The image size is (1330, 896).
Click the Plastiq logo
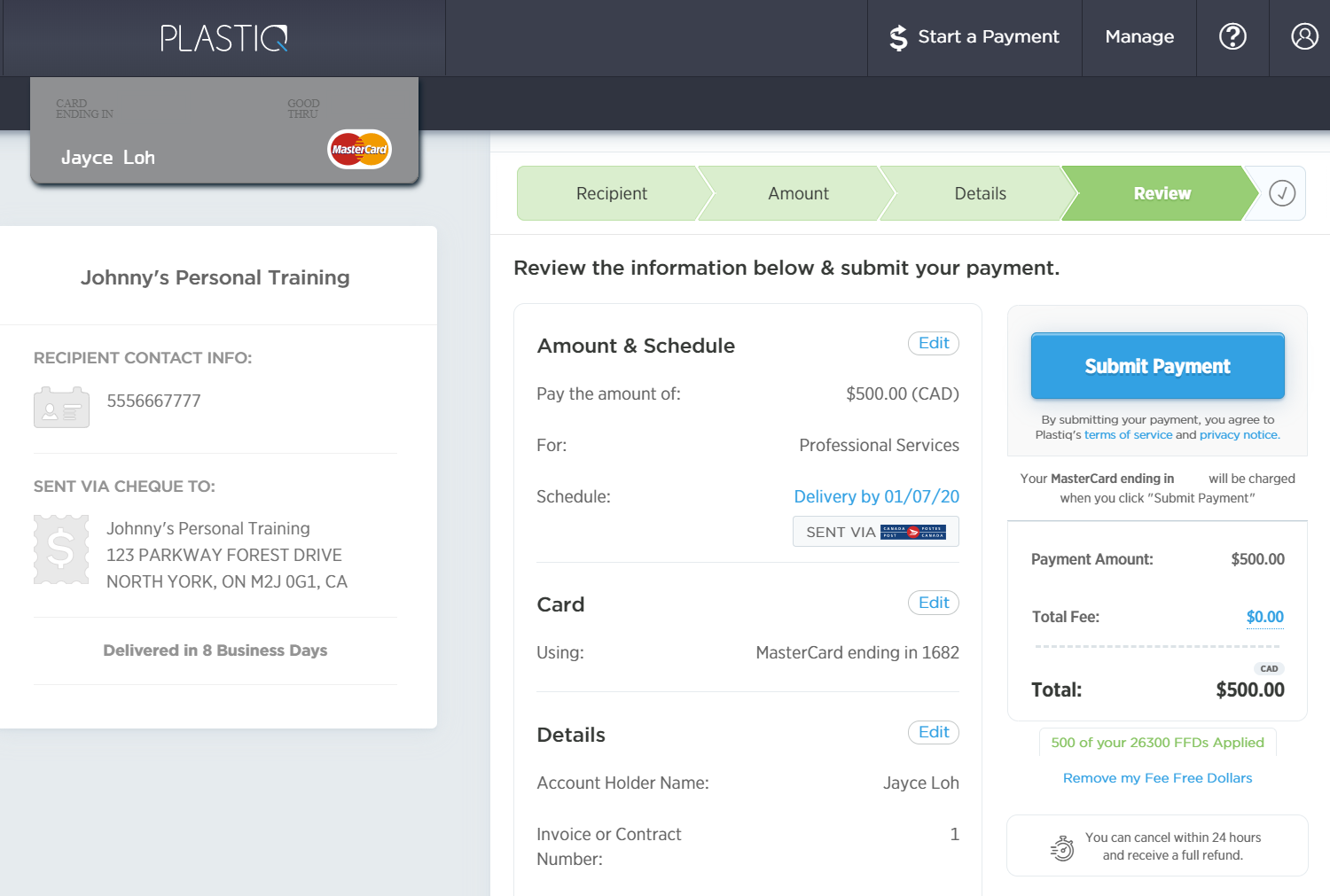223,38
